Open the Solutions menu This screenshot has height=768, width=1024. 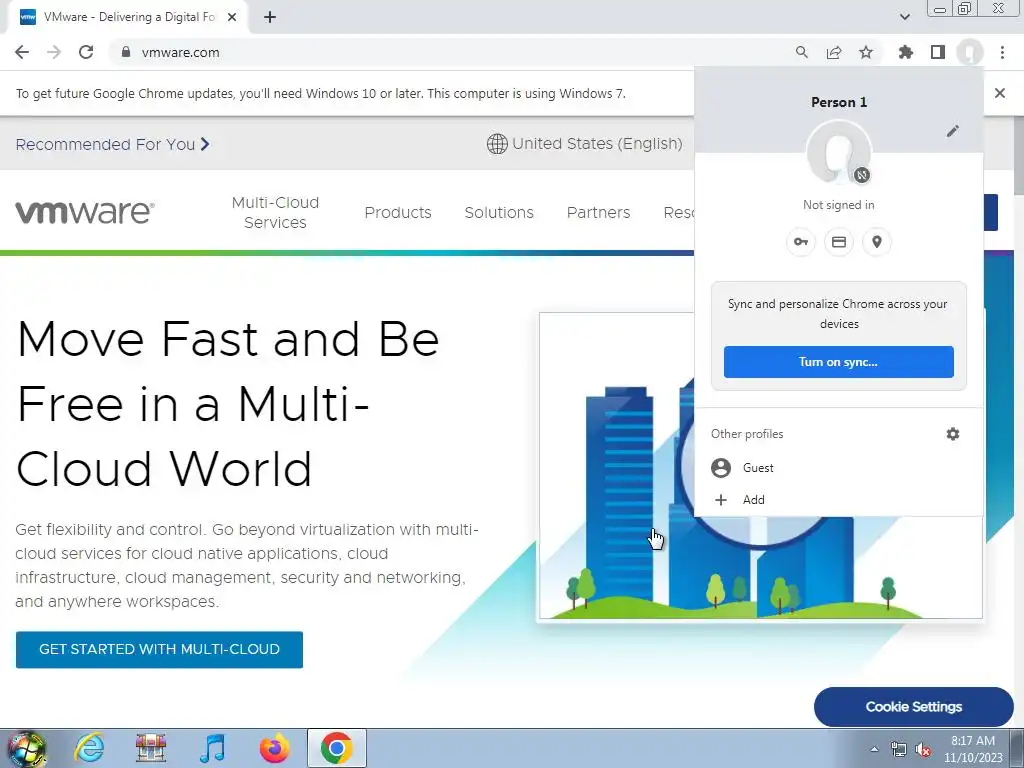tap(499, 212)
